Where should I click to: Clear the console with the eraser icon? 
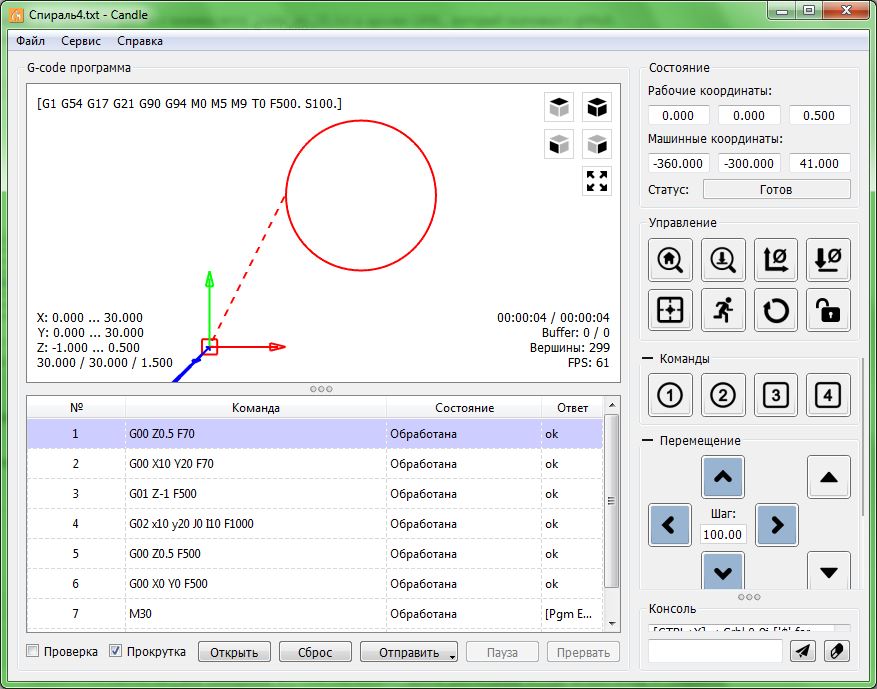837,651
